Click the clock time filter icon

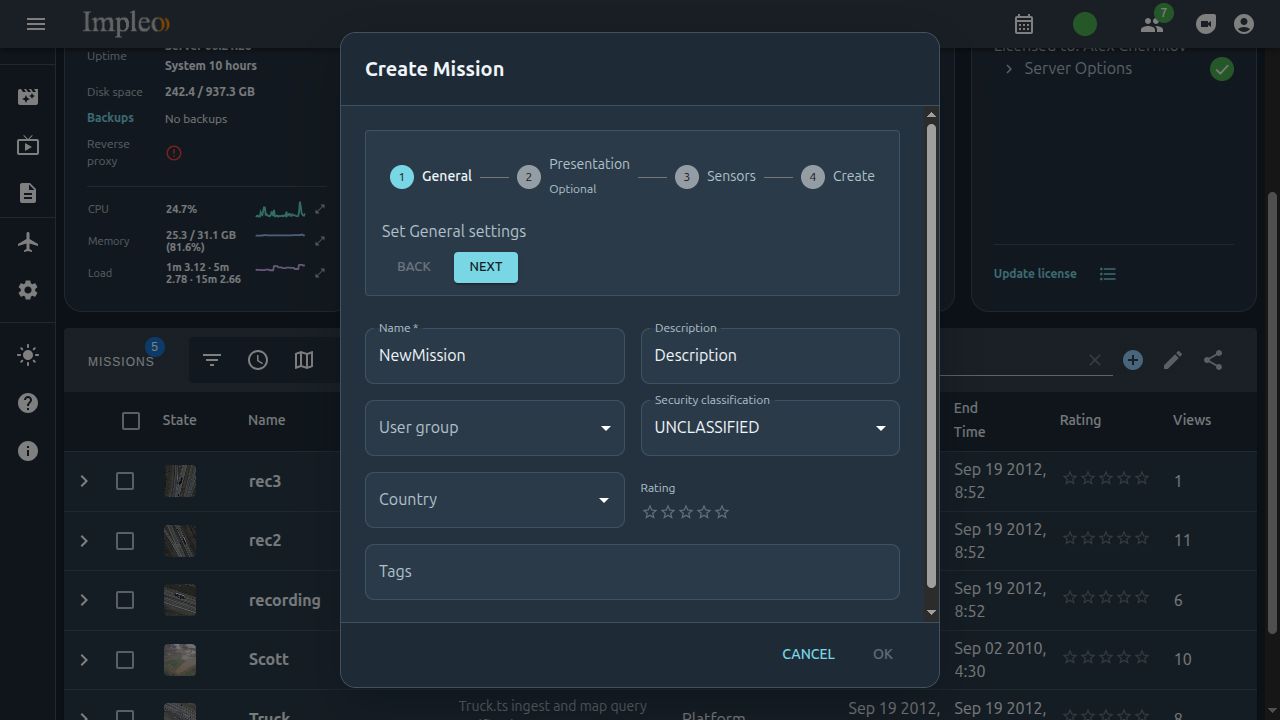[x=258, y=360]
